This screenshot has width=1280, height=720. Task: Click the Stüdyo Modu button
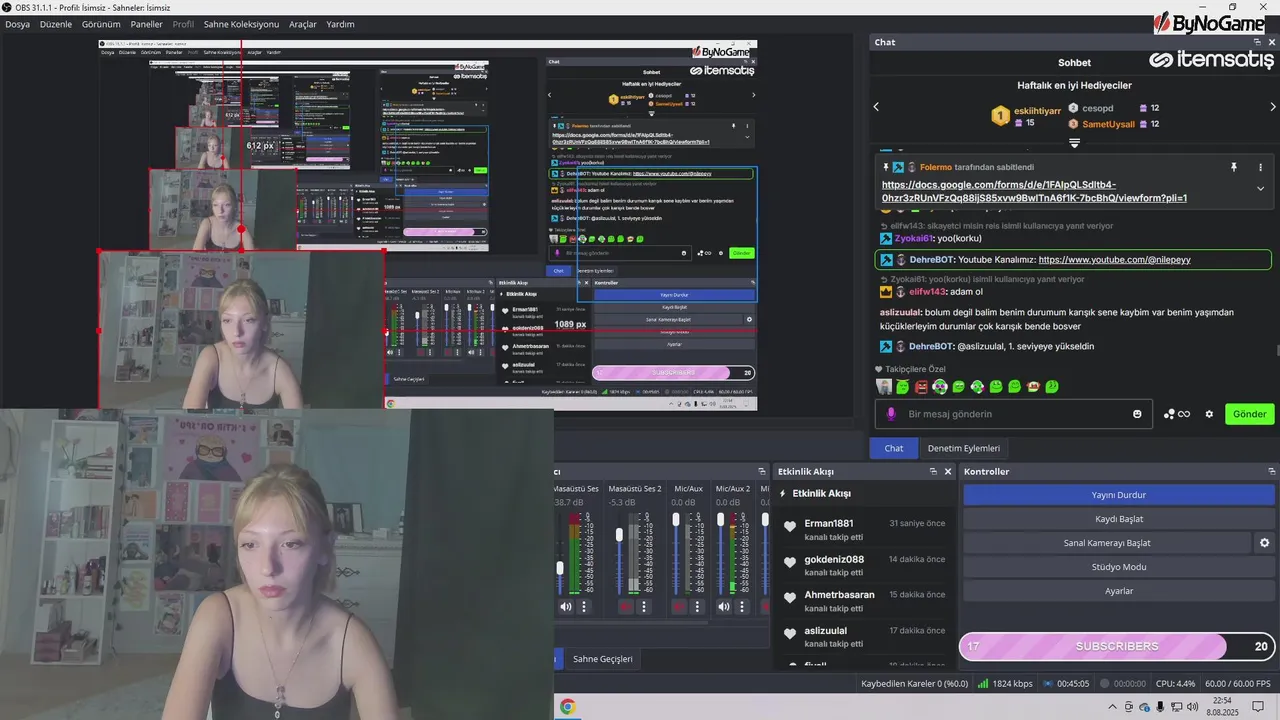(1118, 567)
